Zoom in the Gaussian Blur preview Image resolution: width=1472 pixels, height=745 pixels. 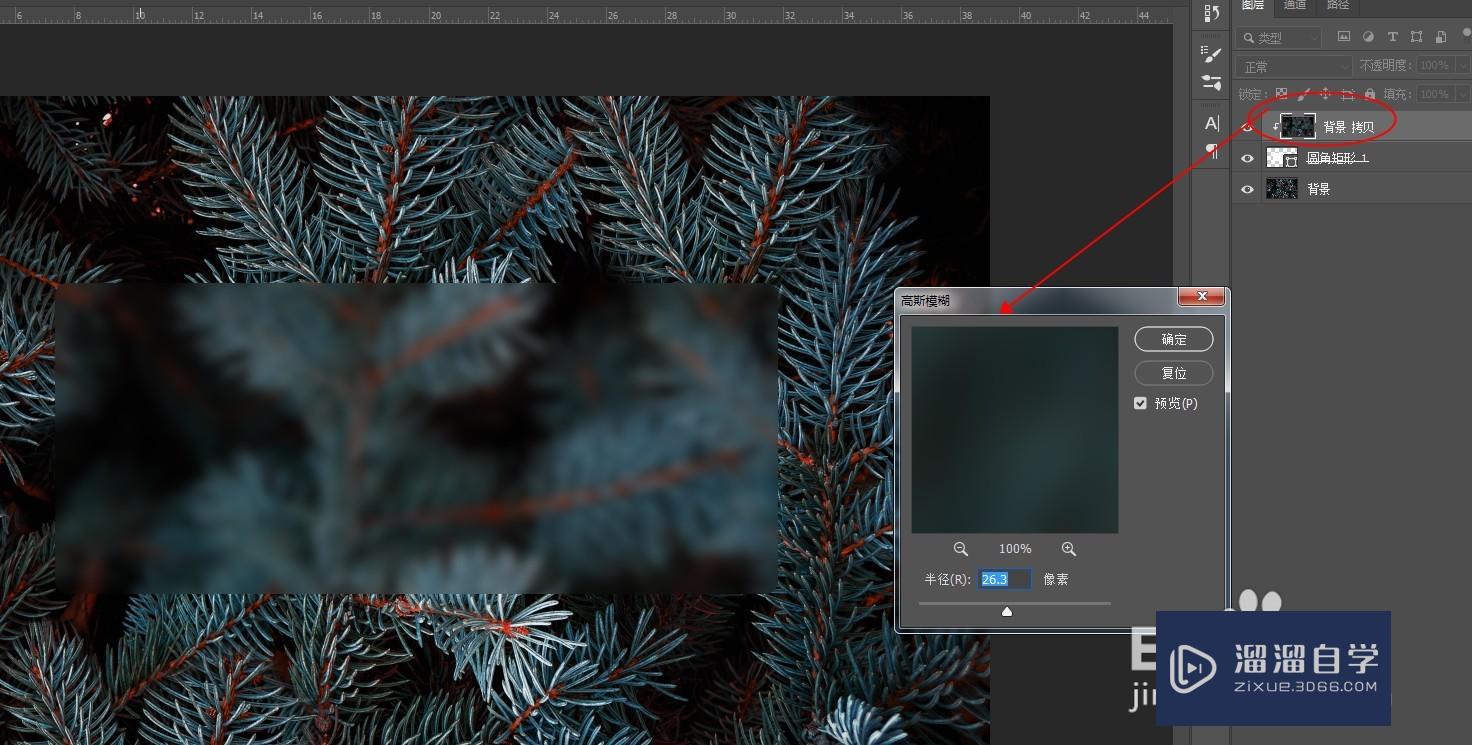point(1069,549)
